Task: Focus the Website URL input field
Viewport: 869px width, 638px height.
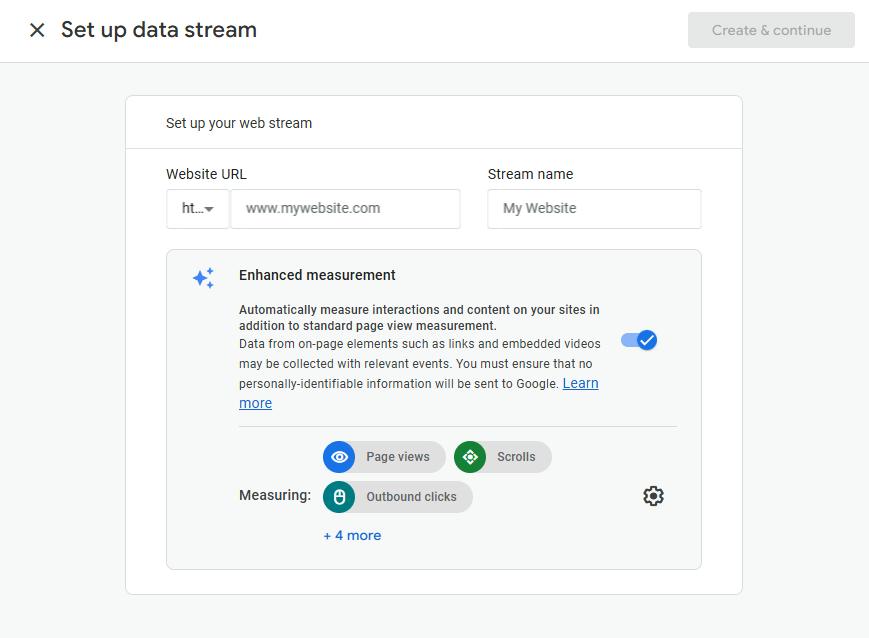Action: coord(345,208)
